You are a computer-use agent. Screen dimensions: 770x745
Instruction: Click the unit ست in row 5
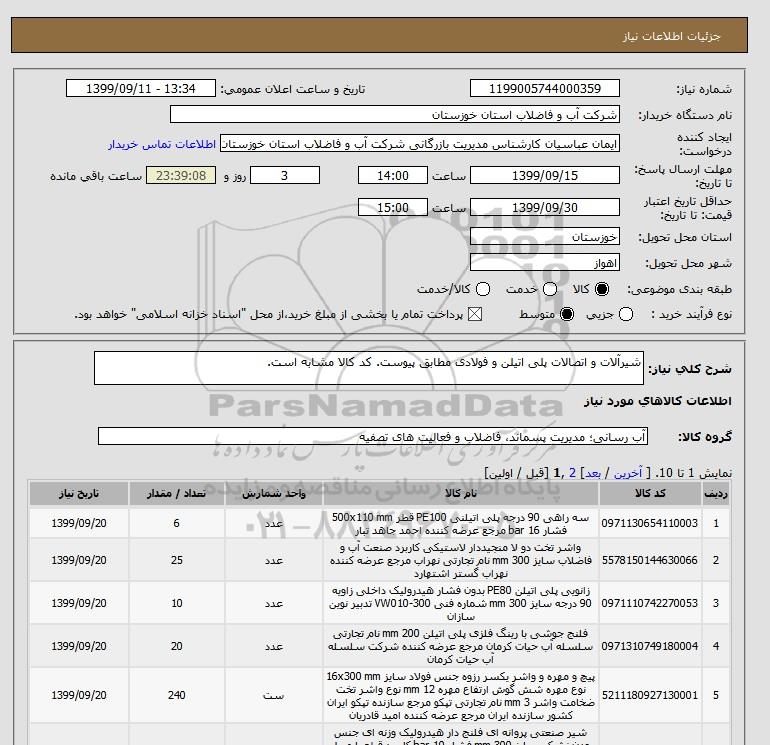click(x=274, y=695)
